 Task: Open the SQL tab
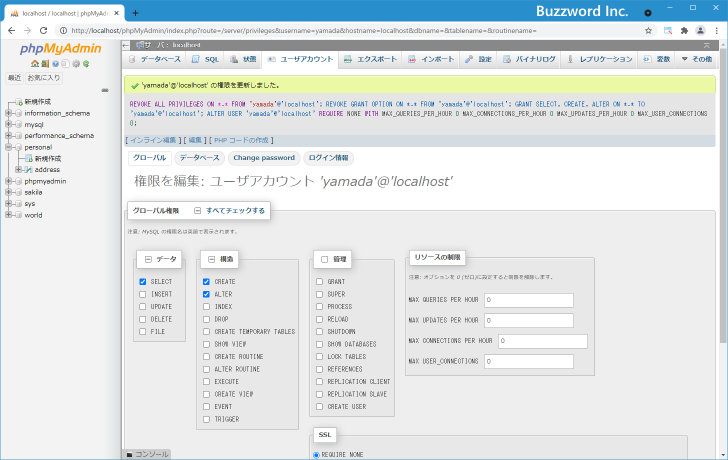point(205,60)
